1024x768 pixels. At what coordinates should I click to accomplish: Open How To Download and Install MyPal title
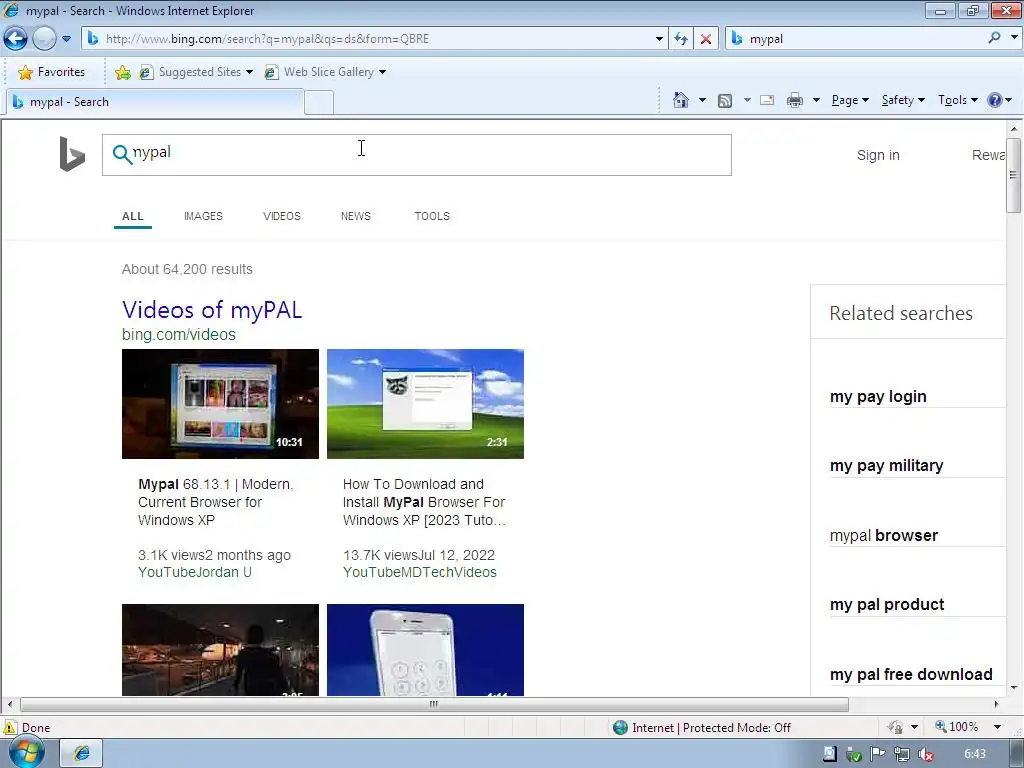click(x=424, y=502)
